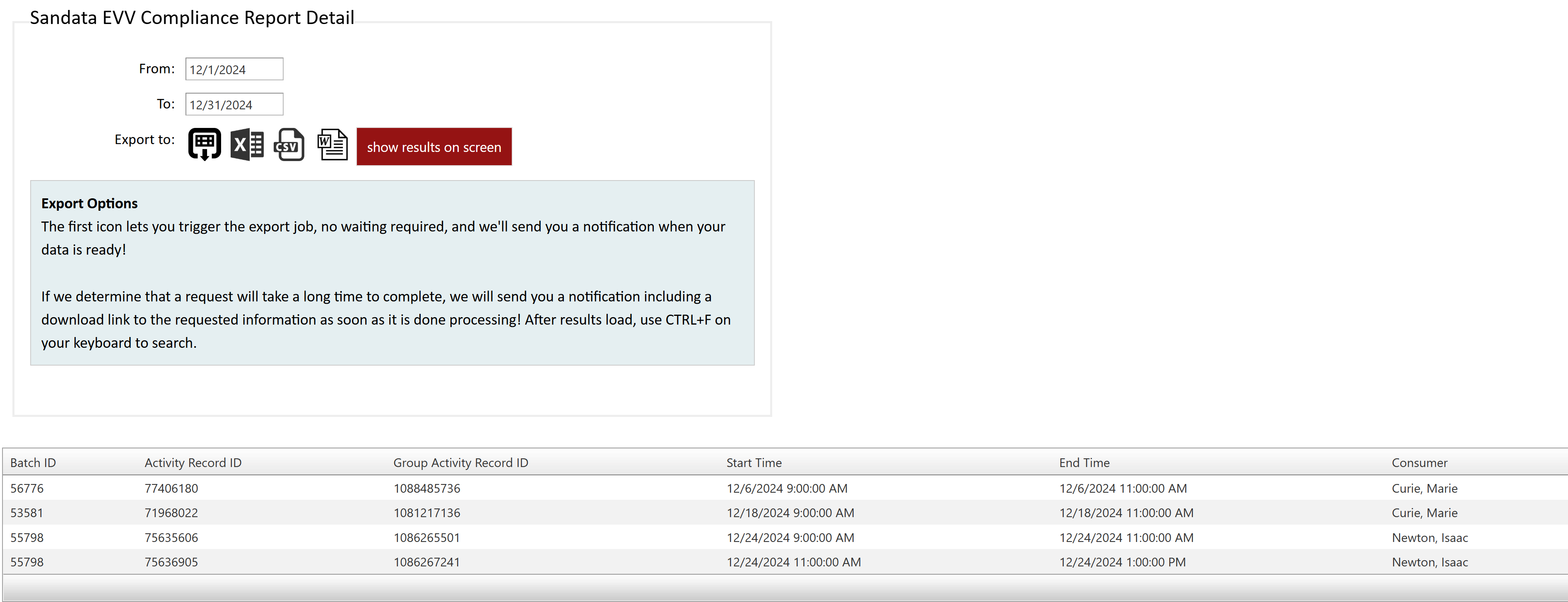The image size is (1568, 602).
Task: Select group record 1081217136
Action: (x=427, y=513)
